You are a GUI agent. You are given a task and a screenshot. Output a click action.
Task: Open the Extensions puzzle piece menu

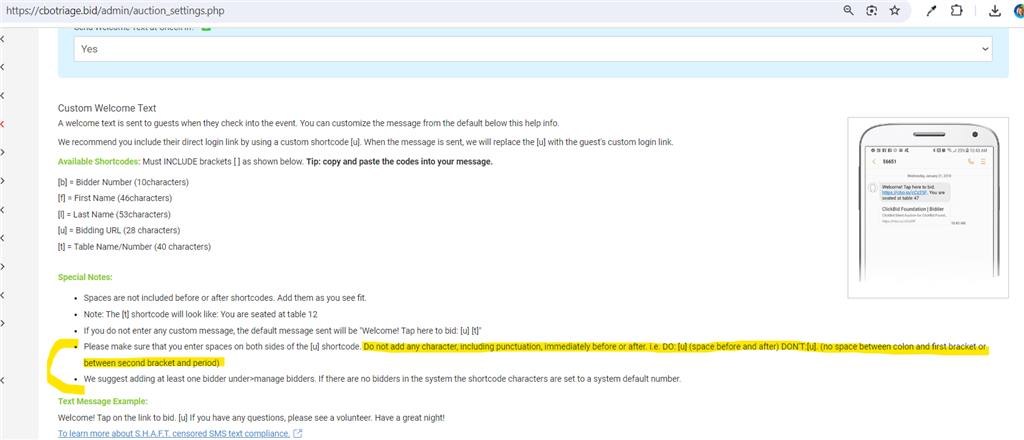click(x=957, y=10)
